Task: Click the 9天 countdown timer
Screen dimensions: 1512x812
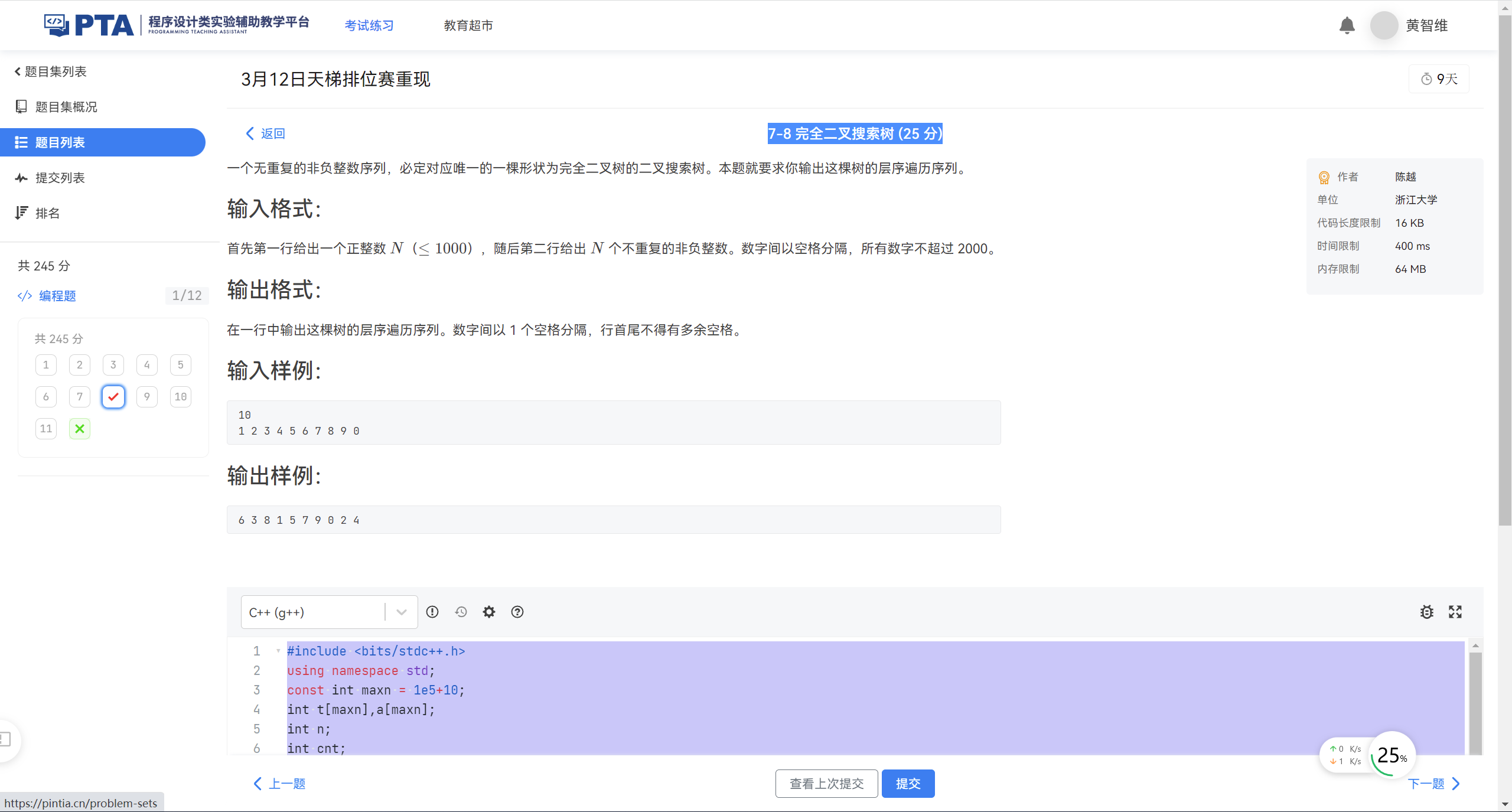Action: click(x=1439, y=79)
